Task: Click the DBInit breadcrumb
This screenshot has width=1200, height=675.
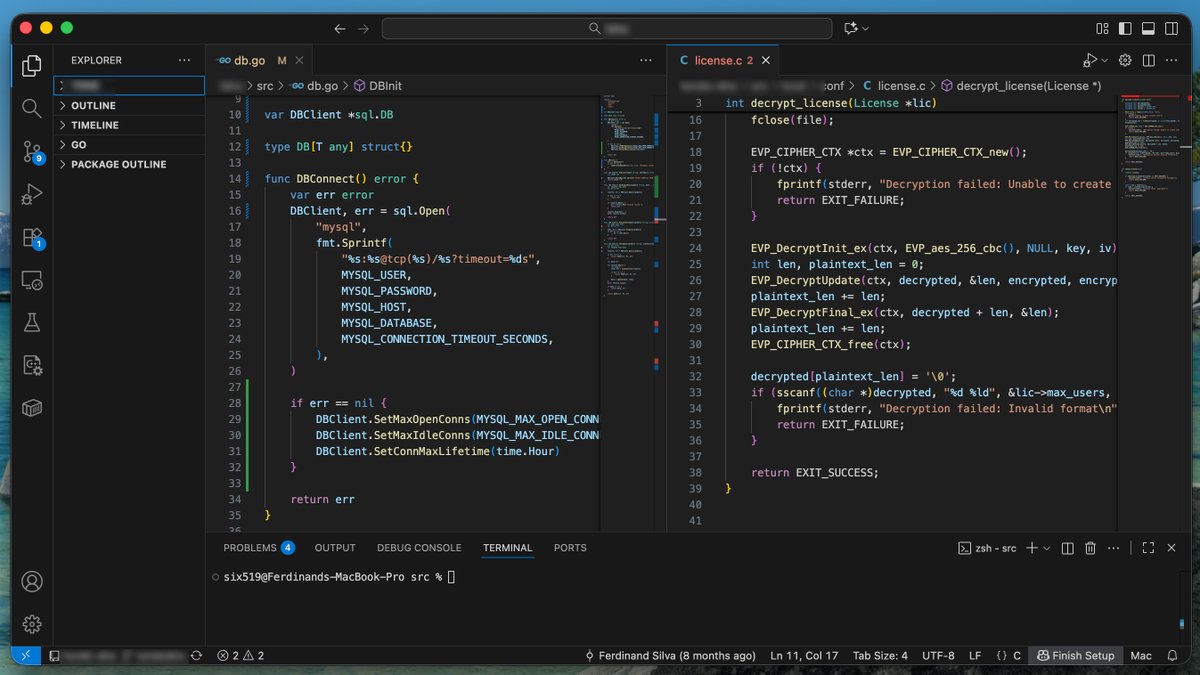Action: [377, 86]
